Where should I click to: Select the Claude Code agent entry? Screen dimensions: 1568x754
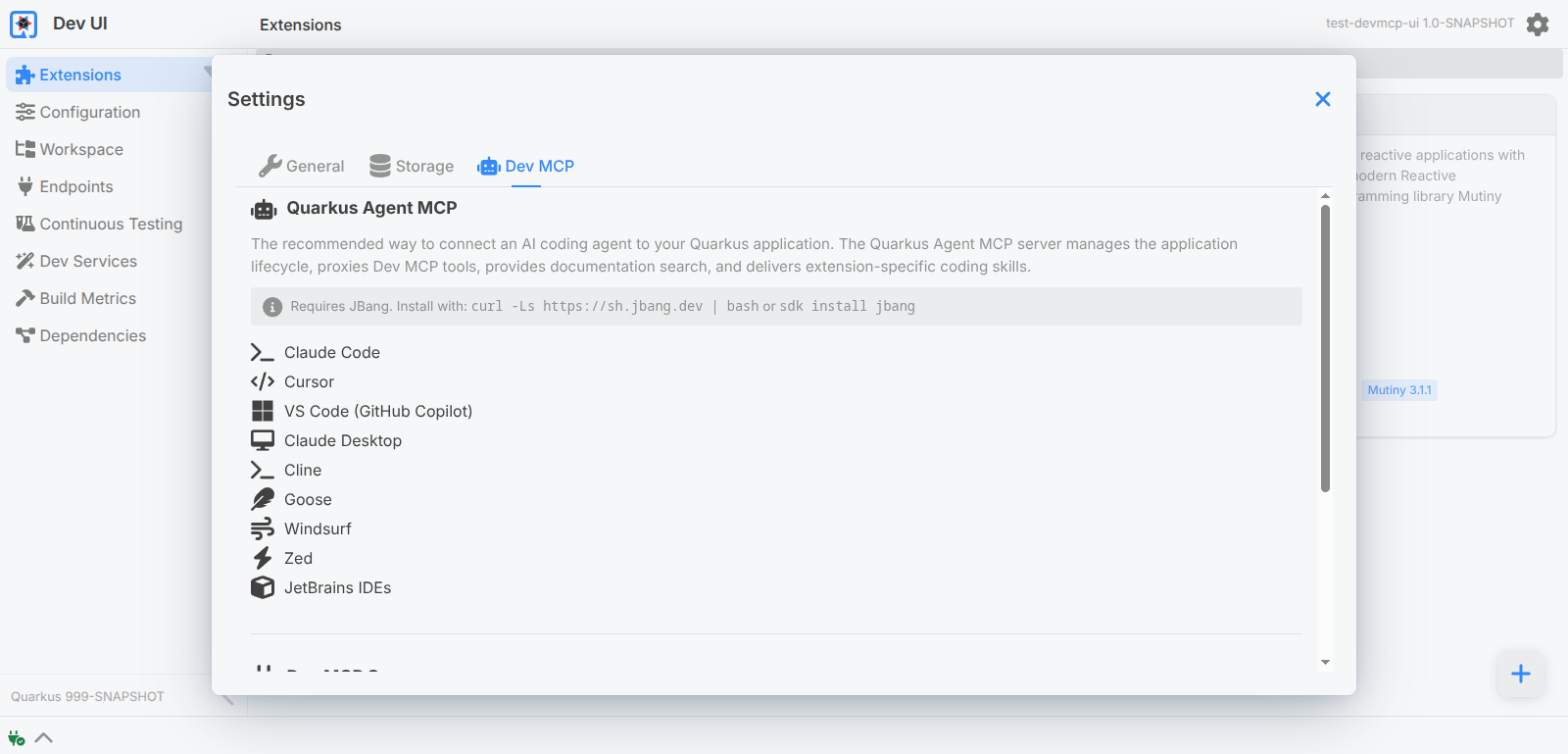[316, 353]
